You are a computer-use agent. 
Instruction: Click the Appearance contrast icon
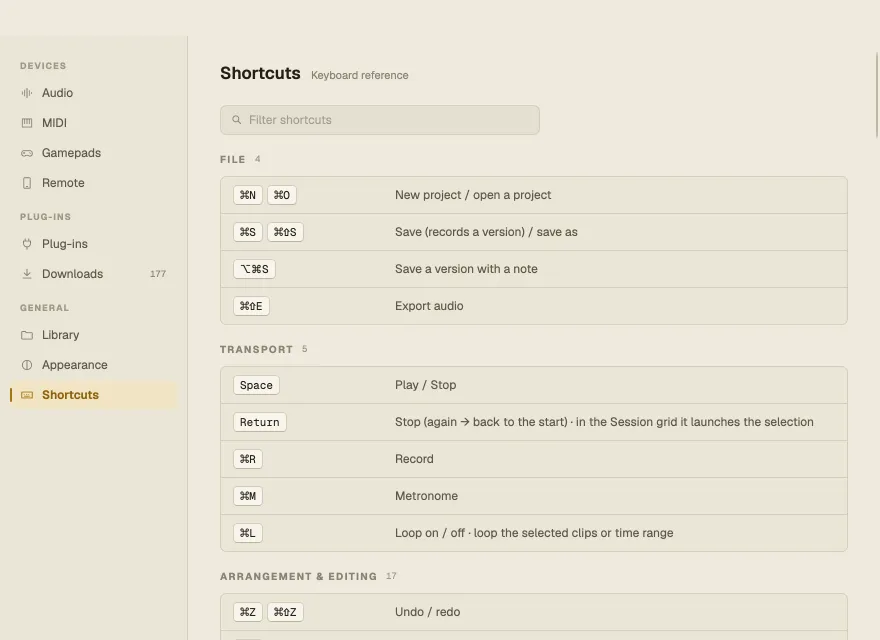coord(26,365)
